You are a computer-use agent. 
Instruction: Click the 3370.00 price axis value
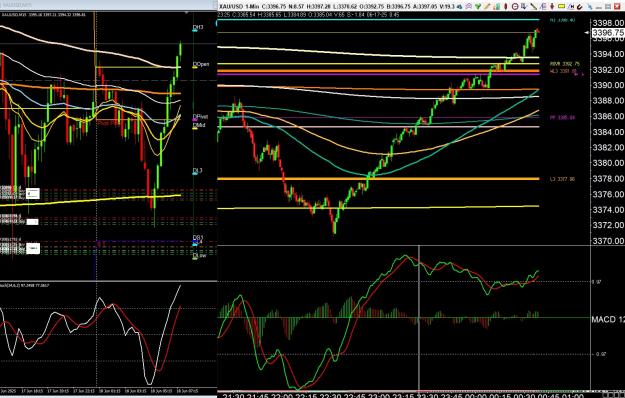(x=608, y=241)
